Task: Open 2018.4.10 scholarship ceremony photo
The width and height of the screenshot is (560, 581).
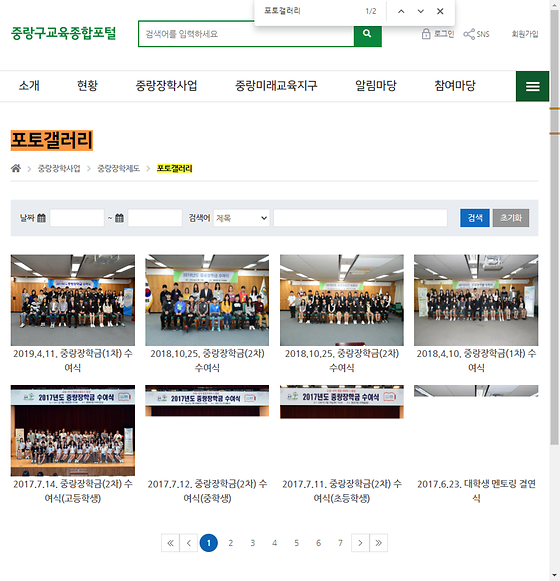Action: (x=476, y=300)
